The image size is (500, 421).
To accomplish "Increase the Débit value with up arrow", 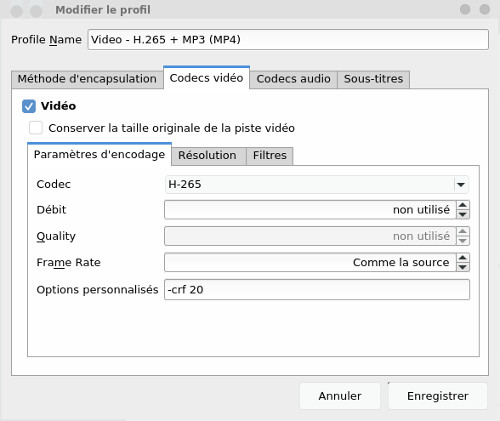I will pyautogui.click(x=463, y=205).
